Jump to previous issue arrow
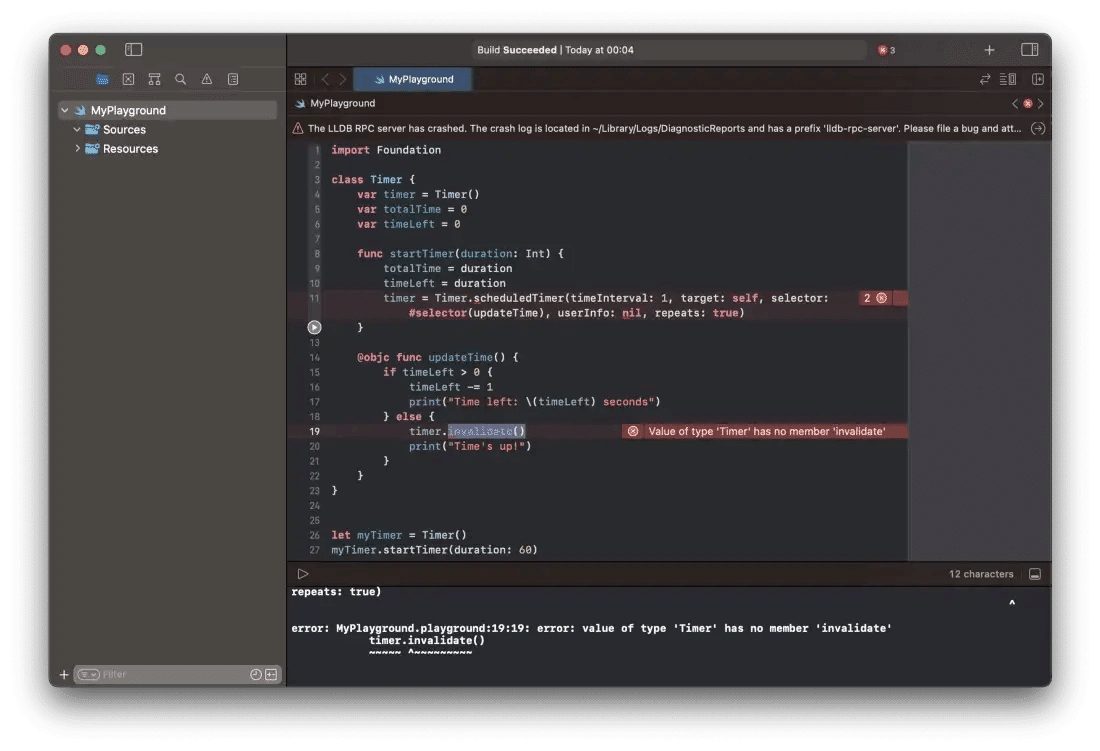The height and width of the screenshot is (751, 1100). [1014, 104]
